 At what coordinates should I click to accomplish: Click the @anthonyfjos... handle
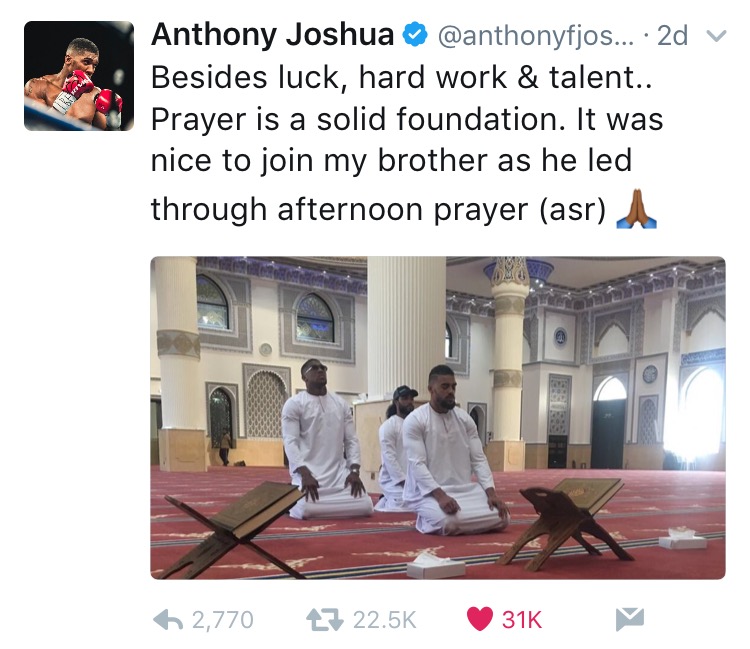tap(535, 36)
